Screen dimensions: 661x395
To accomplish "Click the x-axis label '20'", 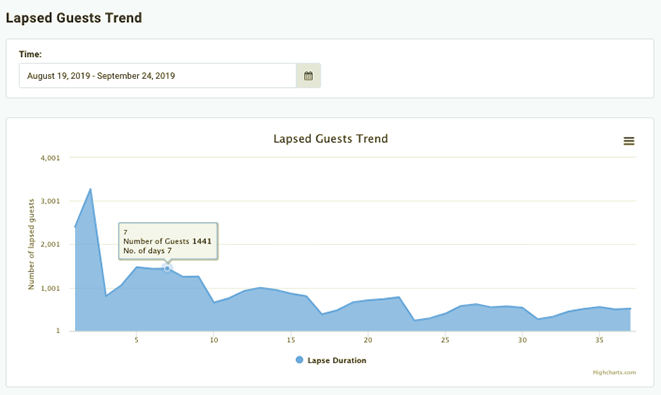I will point(368,340).
